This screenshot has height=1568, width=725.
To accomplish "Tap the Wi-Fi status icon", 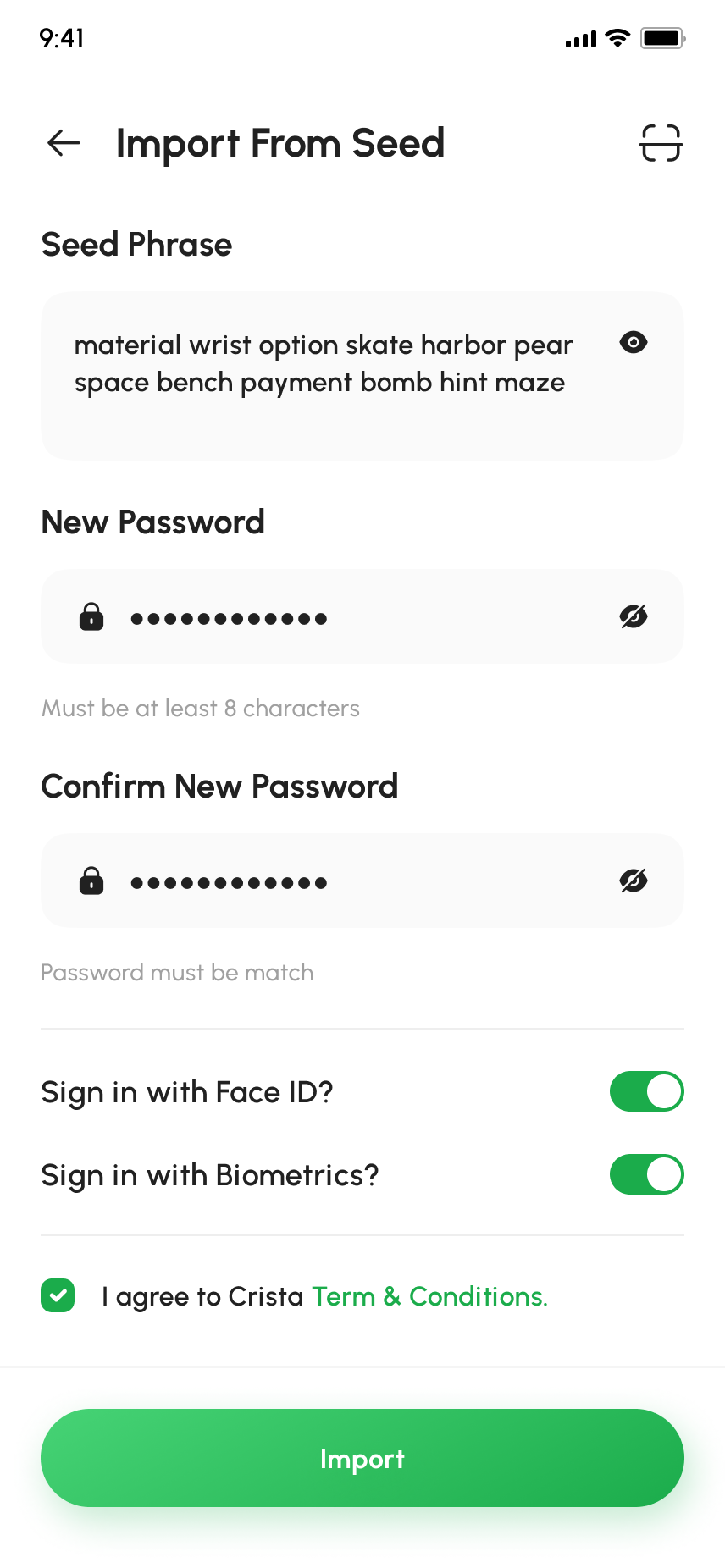I will tap(618, 38).
